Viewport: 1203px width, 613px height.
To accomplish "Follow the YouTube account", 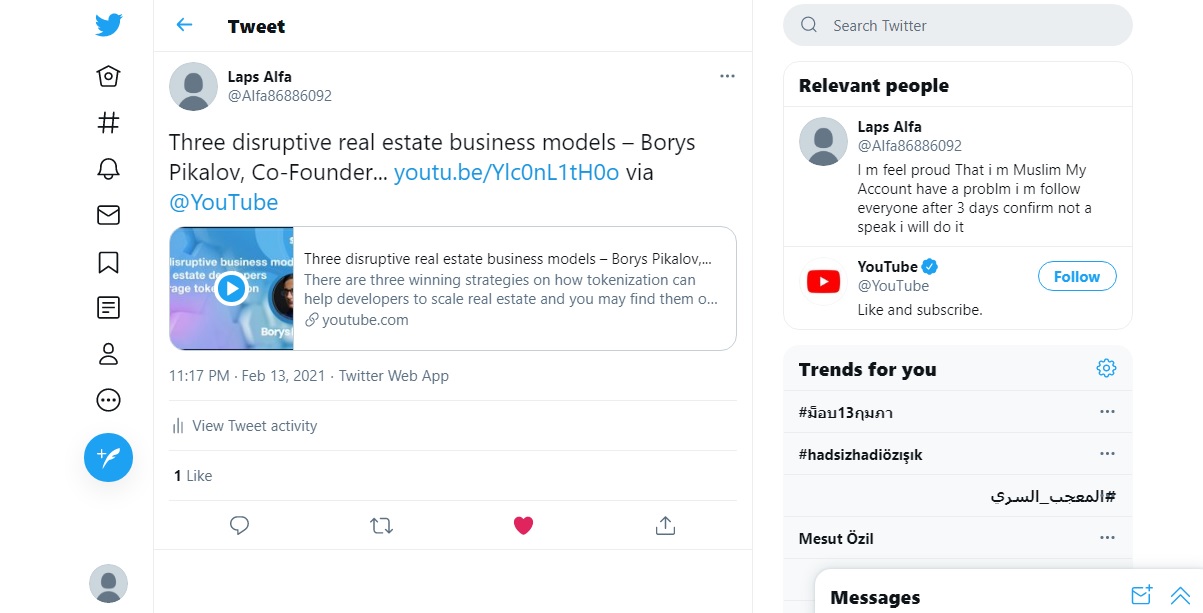I will point(1076,277).
